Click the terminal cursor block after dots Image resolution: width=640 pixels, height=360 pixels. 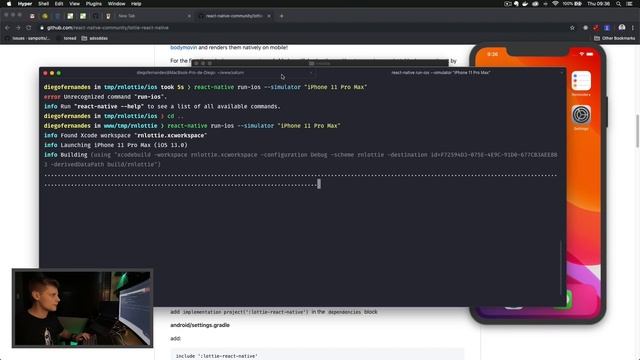pos(319,184)
